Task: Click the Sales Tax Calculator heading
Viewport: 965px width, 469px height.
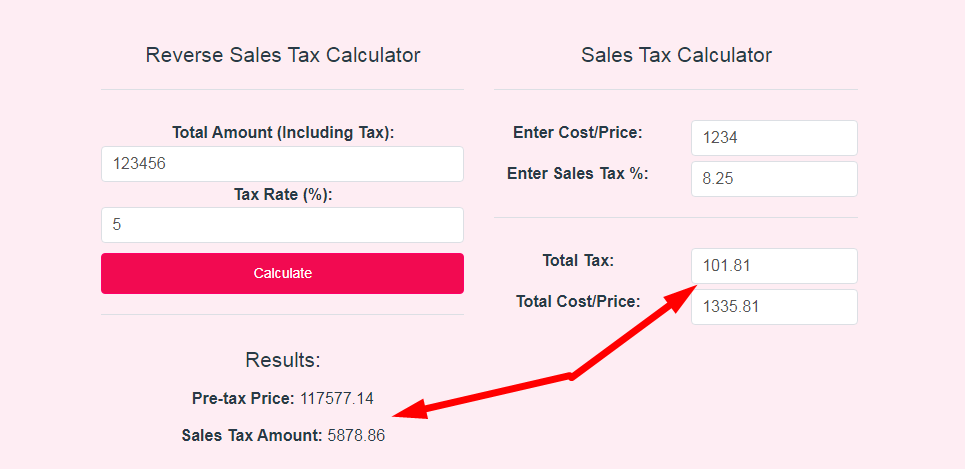Action: [x=676, y=55]
